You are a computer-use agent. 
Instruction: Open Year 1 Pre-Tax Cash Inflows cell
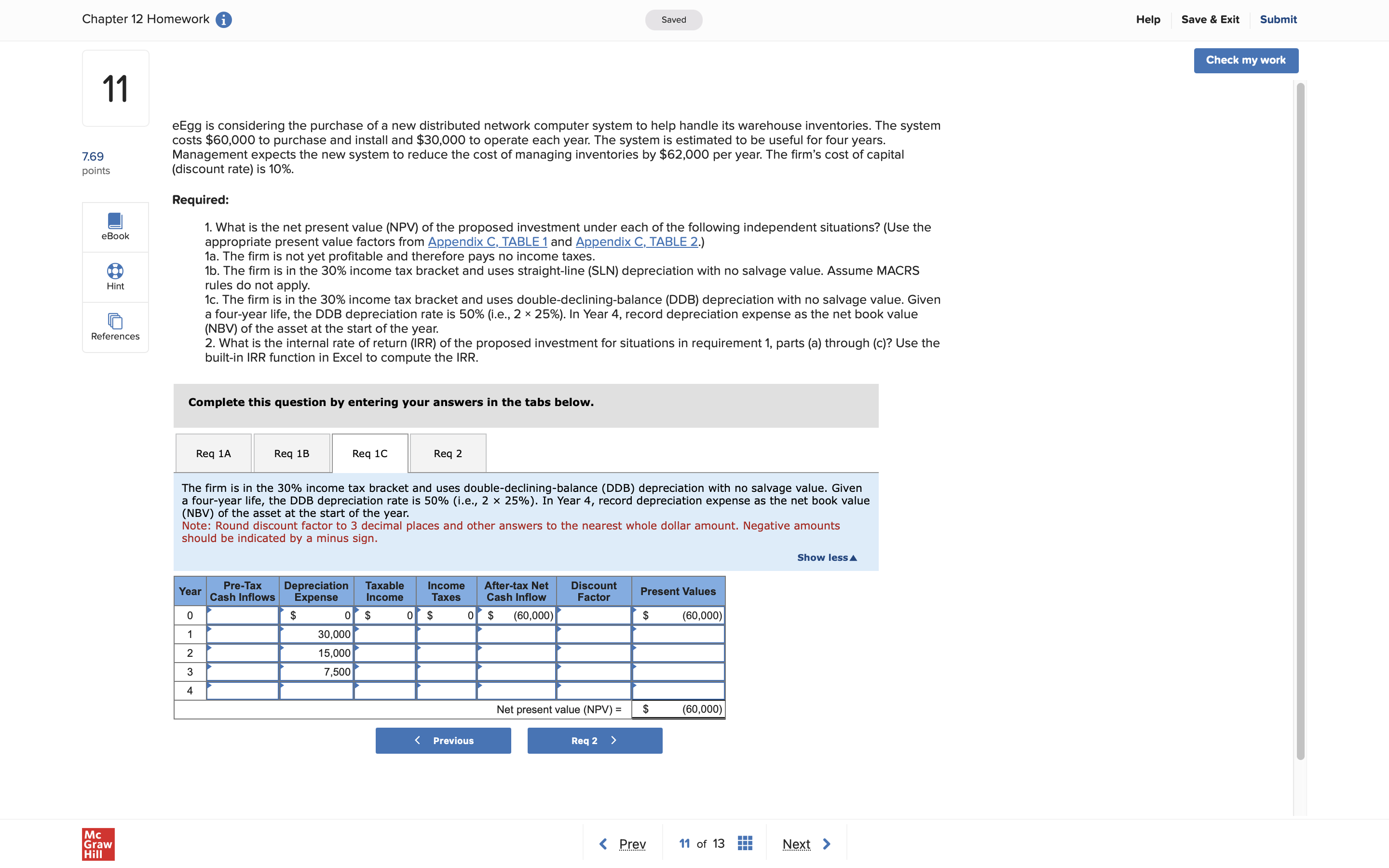243,634
